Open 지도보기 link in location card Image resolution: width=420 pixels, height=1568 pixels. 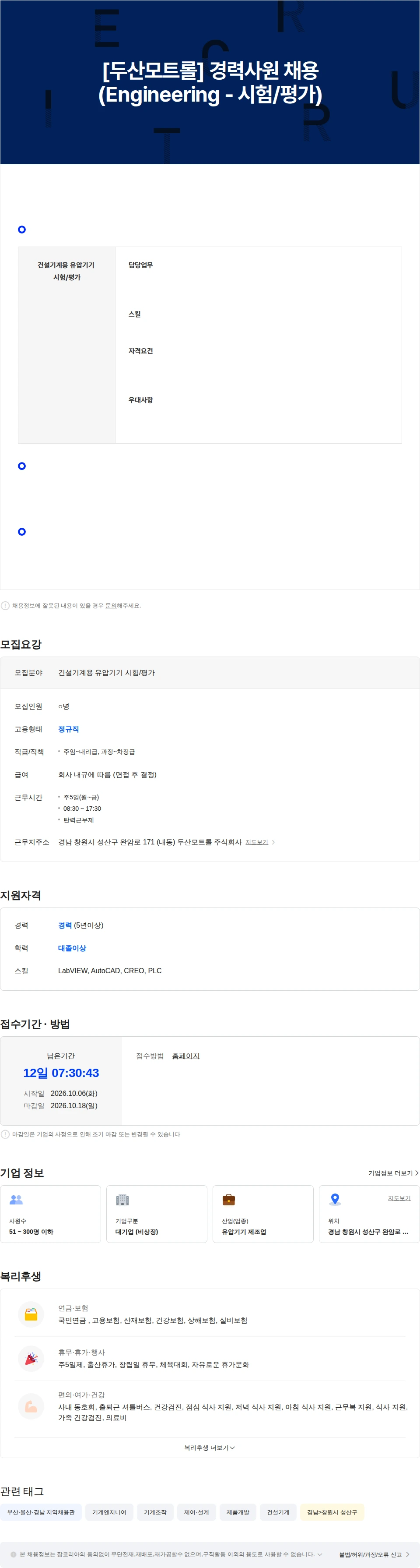[x=399, y=1198]
